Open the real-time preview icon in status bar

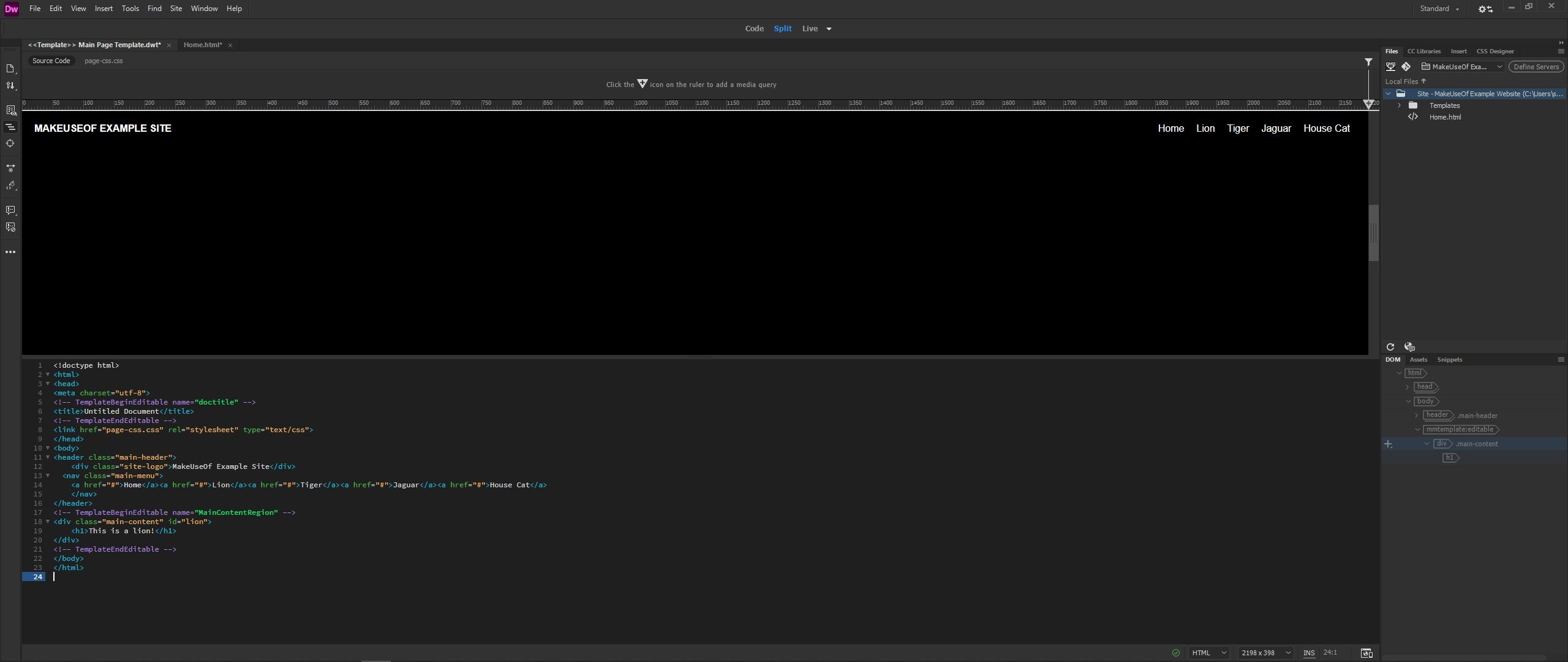(x=1367, y=653)
